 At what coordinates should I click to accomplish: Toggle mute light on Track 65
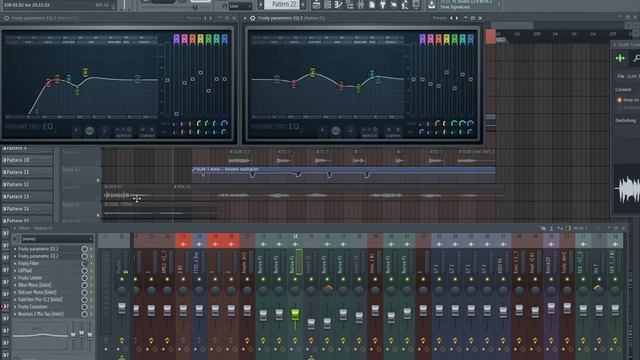pos(98,215)
